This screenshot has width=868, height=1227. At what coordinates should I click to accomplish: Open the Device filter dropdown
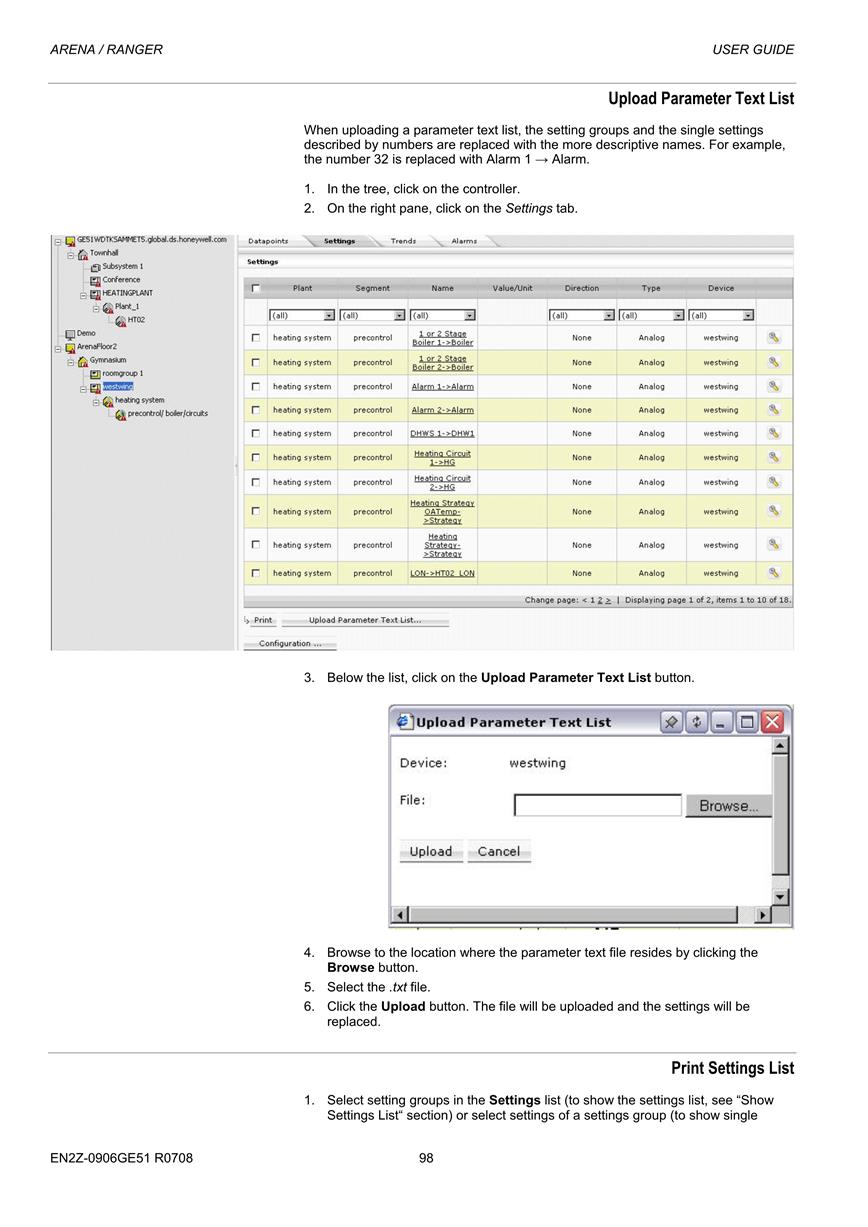[x=721, y=315]
